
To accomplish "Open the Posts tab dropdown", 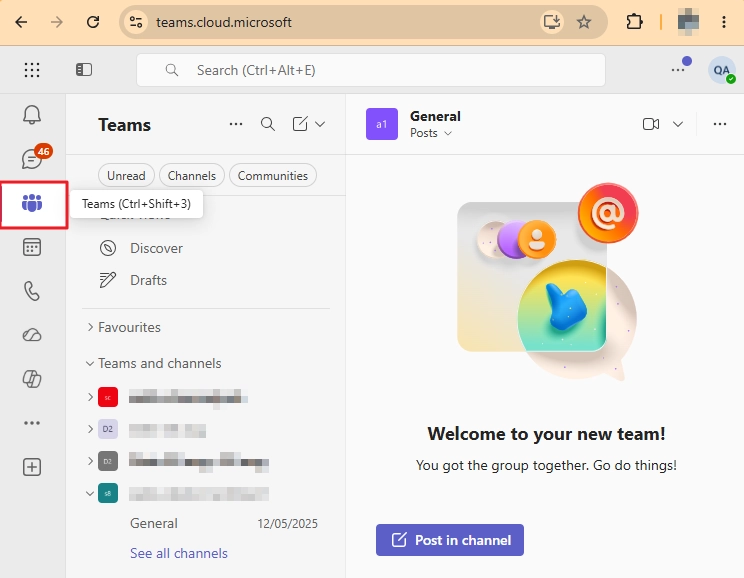I will 431,133.
